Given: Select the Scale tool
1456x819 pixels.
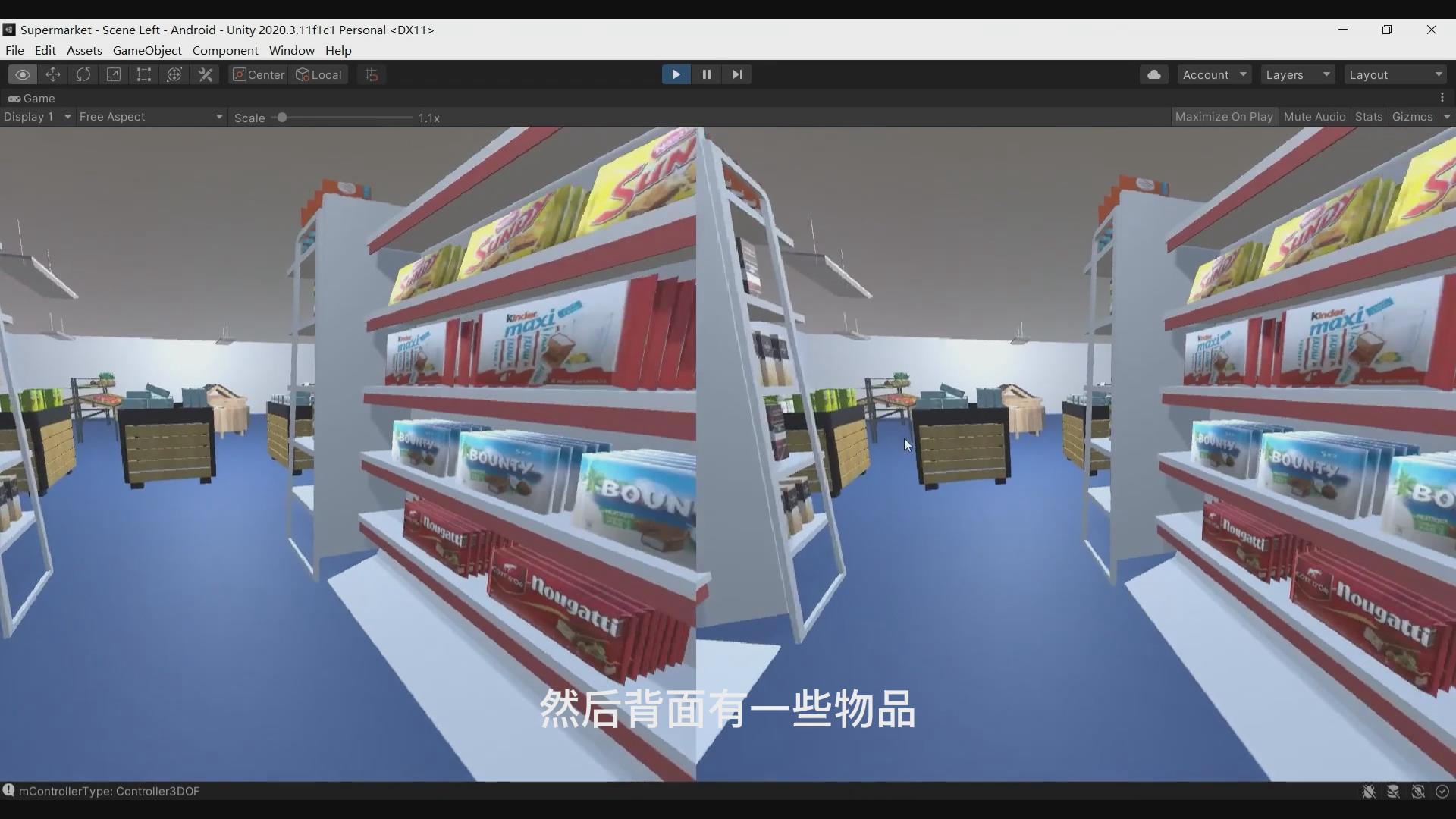Looking at the screenshot, I should pyautogui.click(x=114, y=74).
